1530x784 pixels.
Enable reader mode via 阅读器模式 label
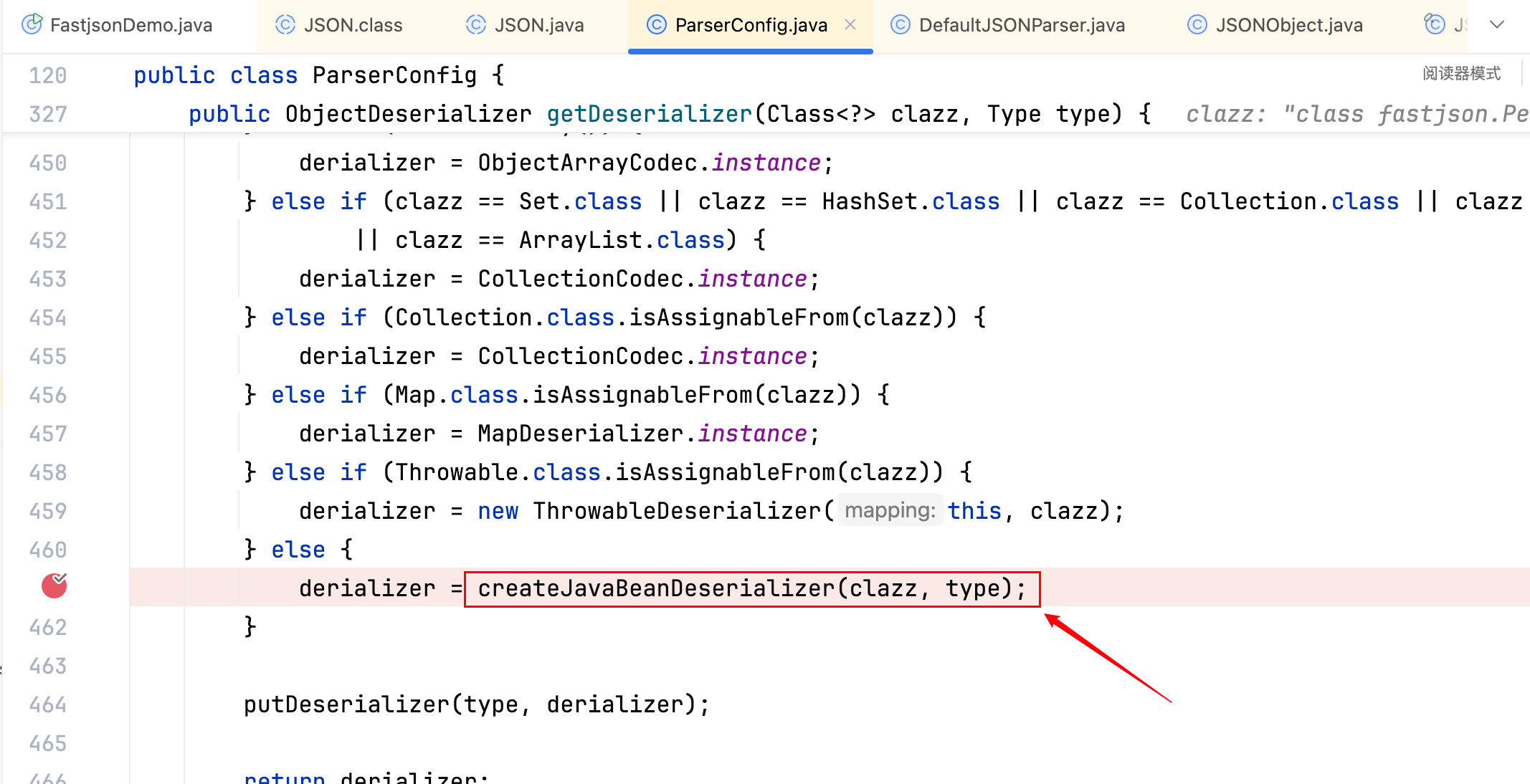1461,73
